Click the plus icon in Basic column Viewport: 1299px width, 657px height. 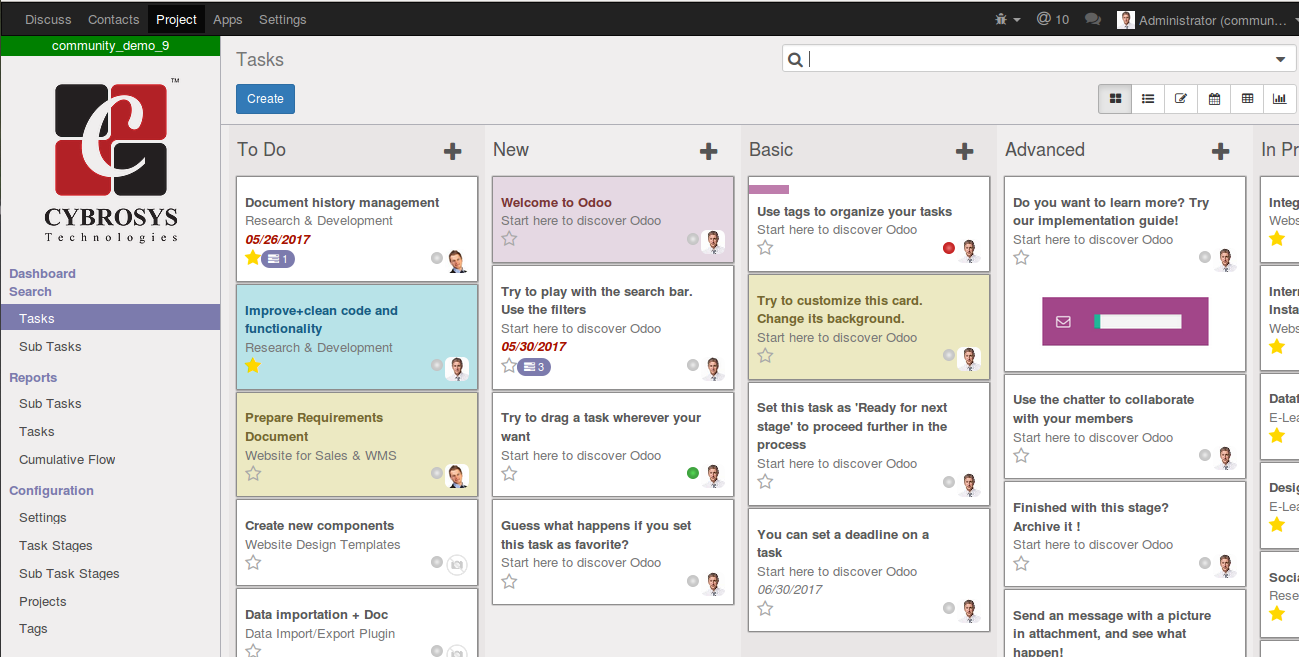(x=965, y=151)
